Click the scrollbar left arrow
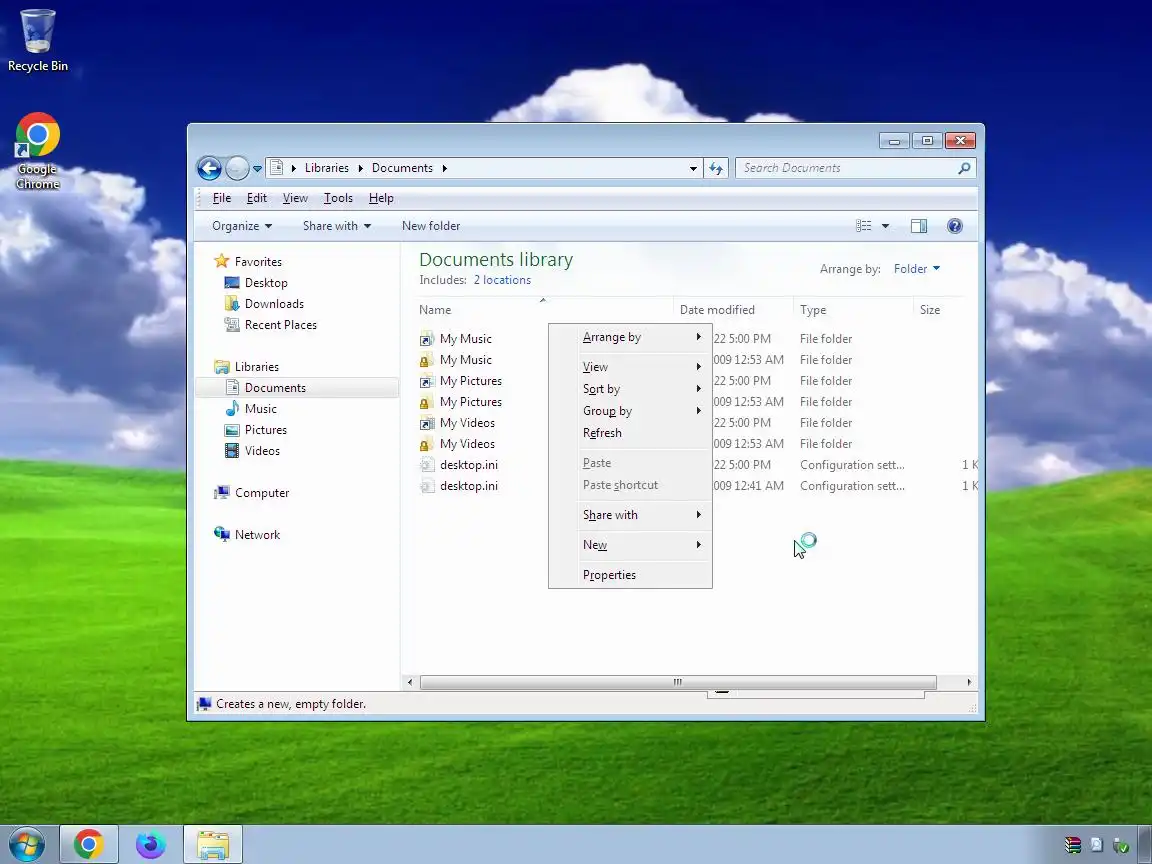Screen dimensions: 1152x864 [x=410, y=683]
